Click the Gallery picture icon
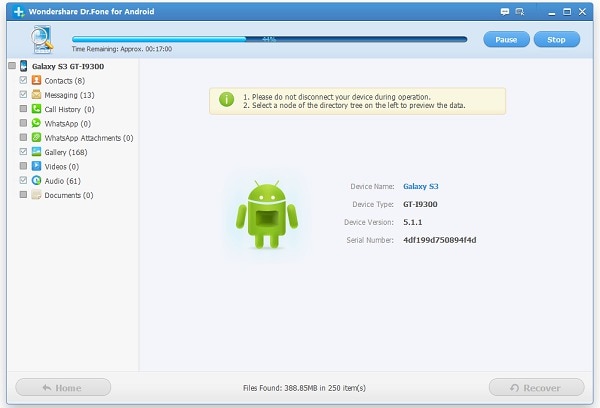This screenshot has width=600, height=408. point(36,152)
